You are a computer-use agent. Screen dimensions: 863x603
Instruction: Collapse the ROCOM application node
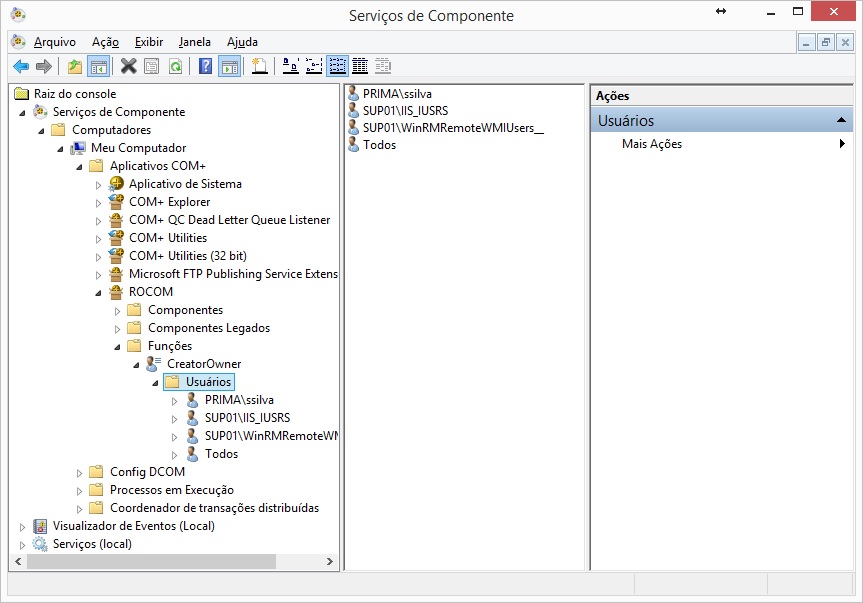99,293
